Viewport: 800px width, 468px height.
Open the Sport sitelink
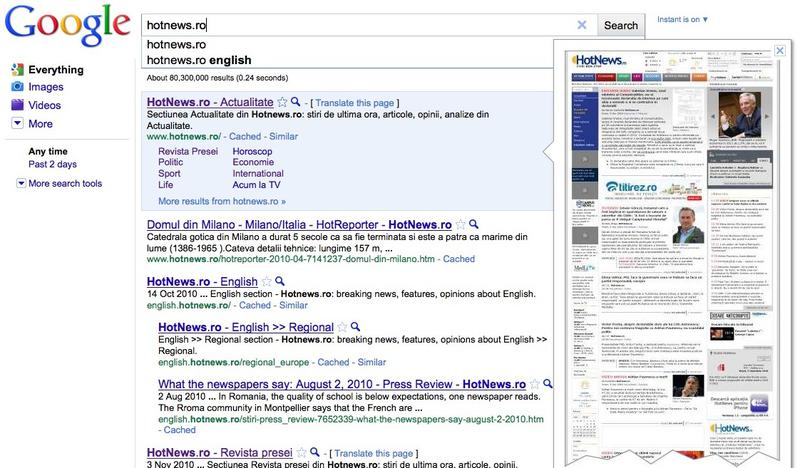[x=169, y=174]
